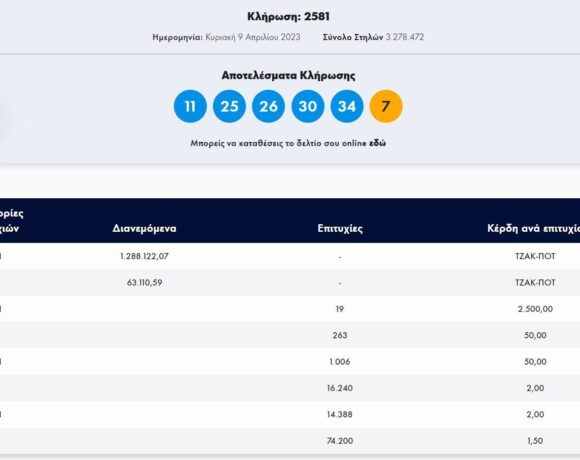Click the 'Ημερομηνία:' label
Viewport: 580px width, 460px height.
coord(178,37)
